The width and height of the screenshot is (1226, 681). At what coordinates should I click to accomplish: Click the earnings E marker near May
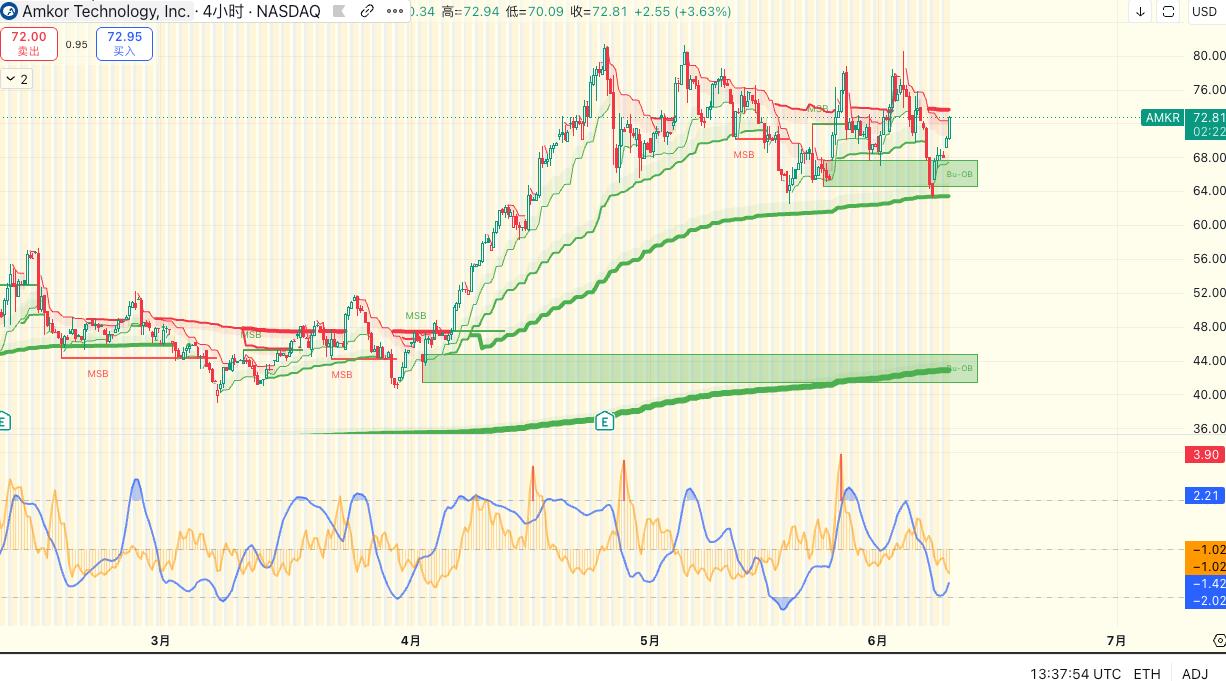tap(604, 419)
